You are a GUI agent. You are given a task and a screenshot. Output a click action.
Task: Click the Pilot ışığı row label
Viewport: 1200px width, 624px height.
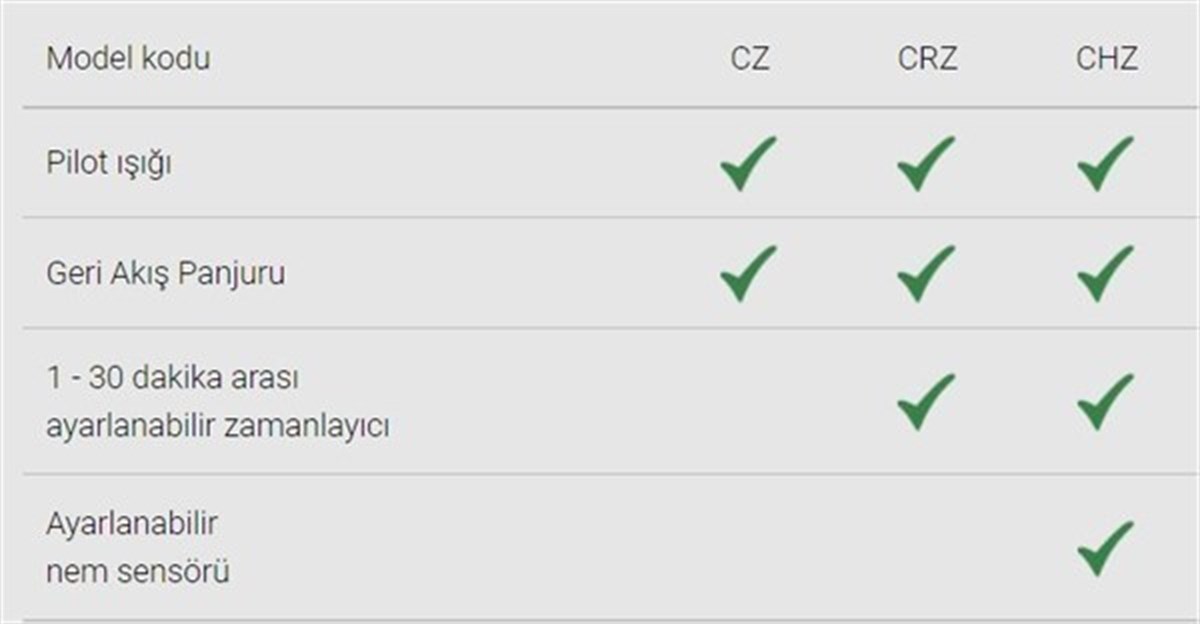click(108, 164)
